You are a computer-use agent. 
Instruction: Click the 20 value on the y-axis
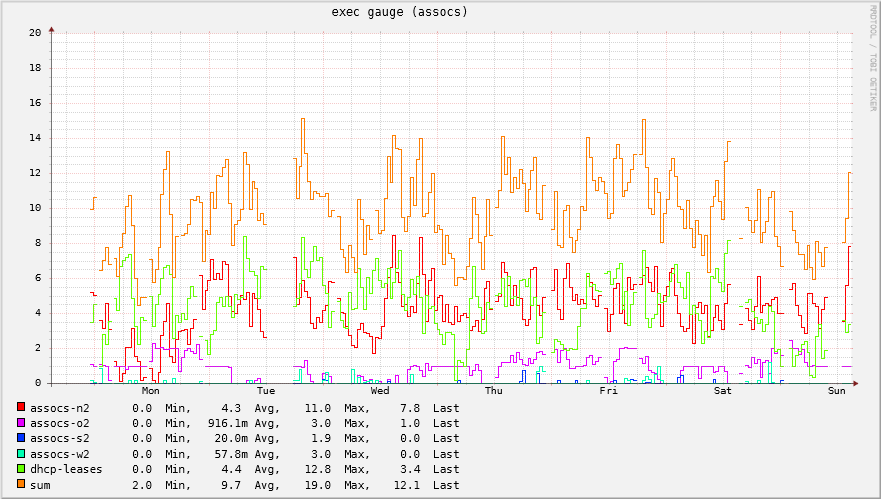[35, 33]
